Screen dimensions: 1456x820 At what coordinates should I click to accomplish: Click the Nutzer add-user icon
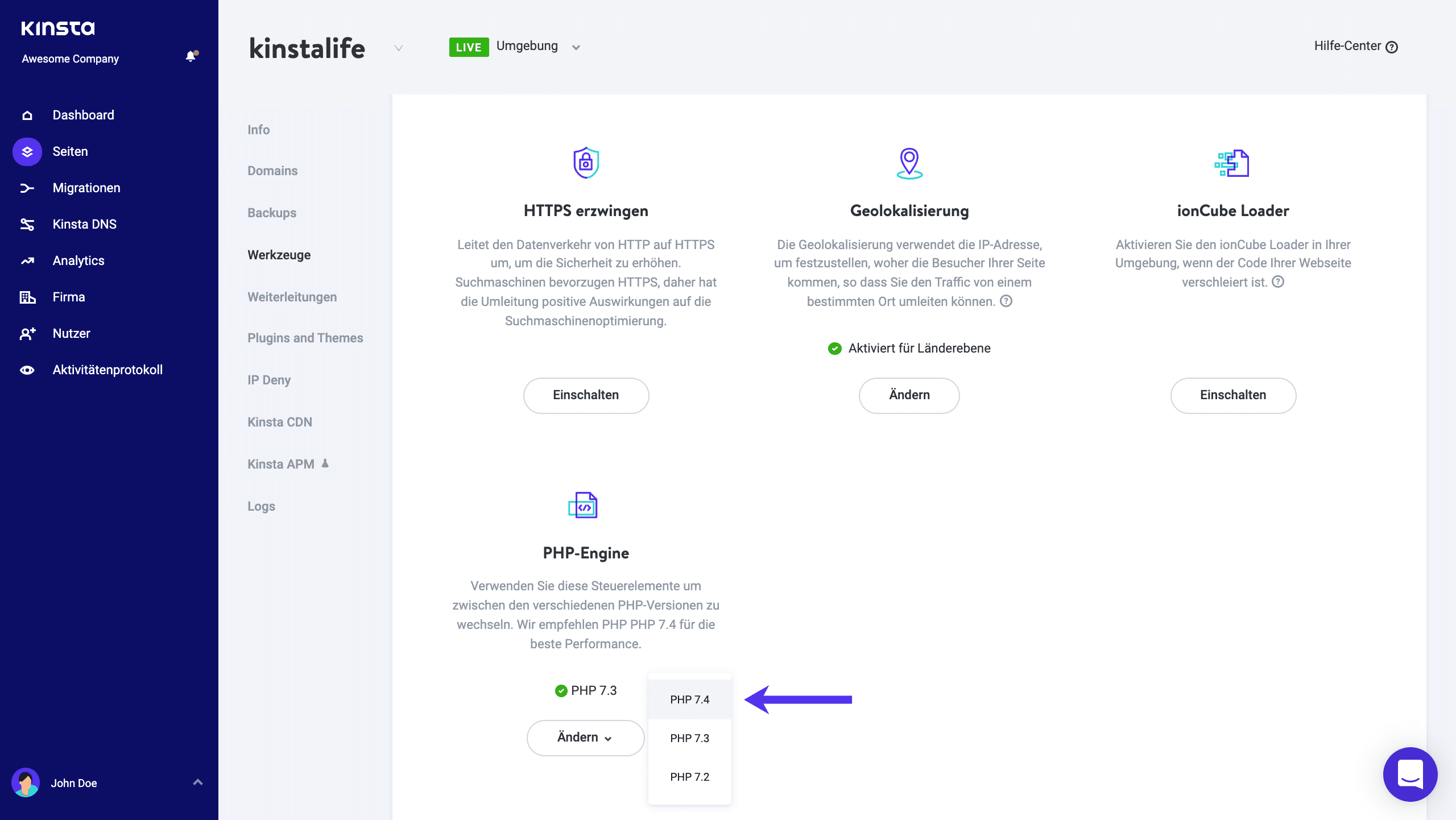coord(27,334)
